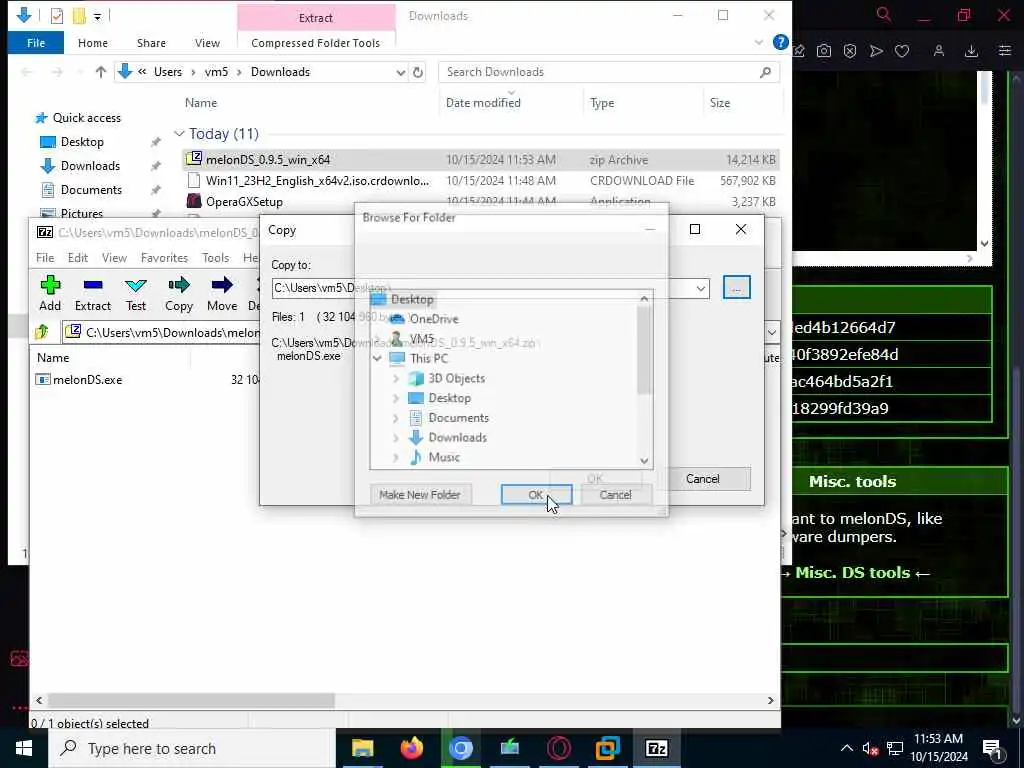Click the browser downloads arrow icon
Viewport: 1024px width, 768px height.
pyautogui.click(x=971, y=51)
